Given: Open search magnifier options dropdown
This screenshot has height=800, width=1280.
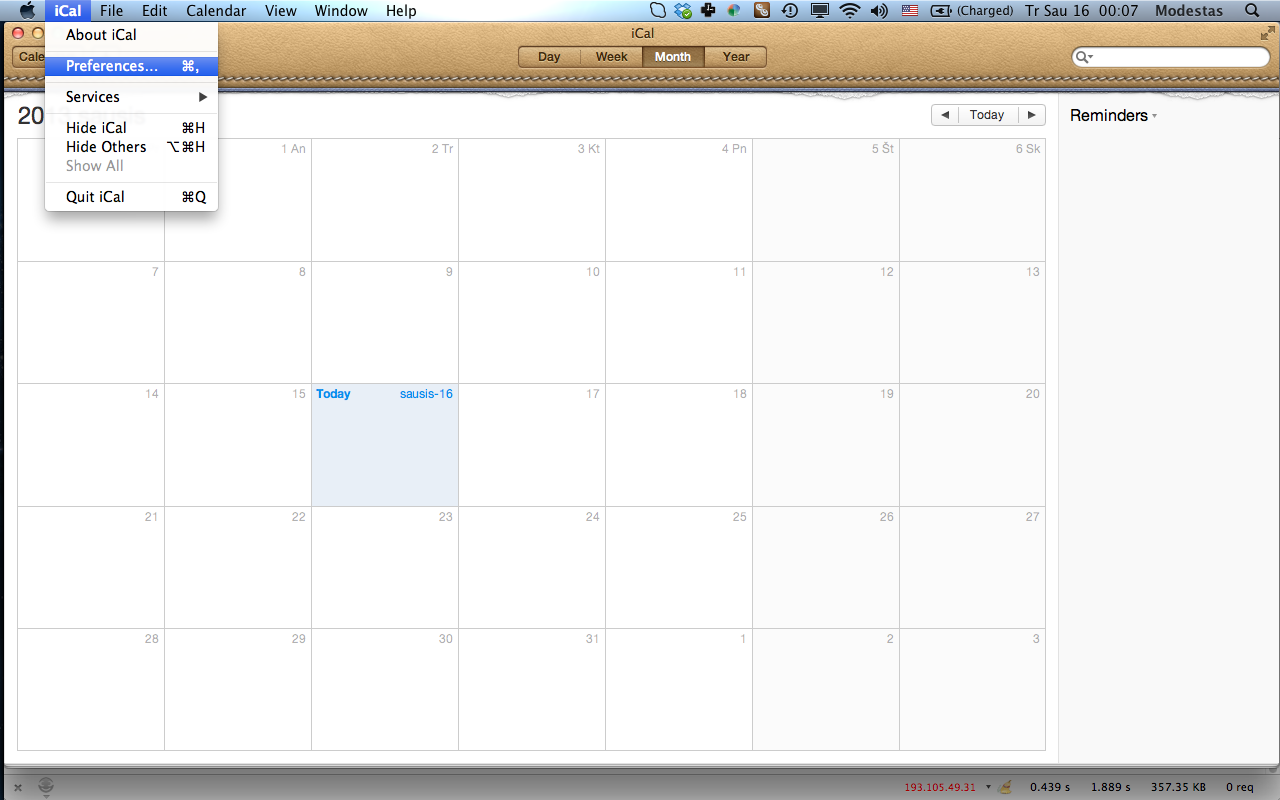Looking at the screenshot, I should (1084, 57).
